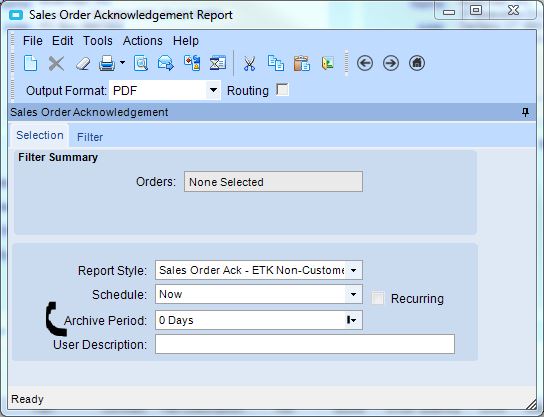Expand the Report Style dropdown
Image resolution: width=544 pixels, height=417 pixels.
coord(353,270)
